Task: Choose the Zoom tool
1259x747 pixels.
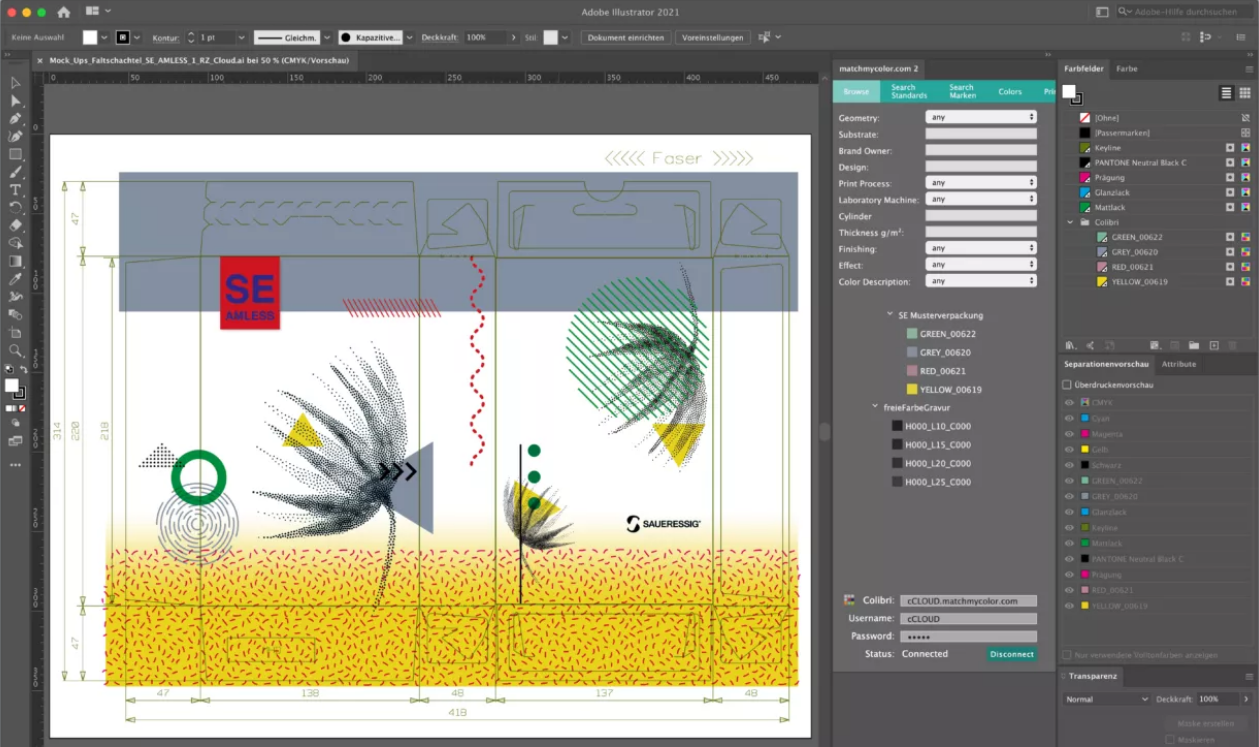Action: click(15, 351)
